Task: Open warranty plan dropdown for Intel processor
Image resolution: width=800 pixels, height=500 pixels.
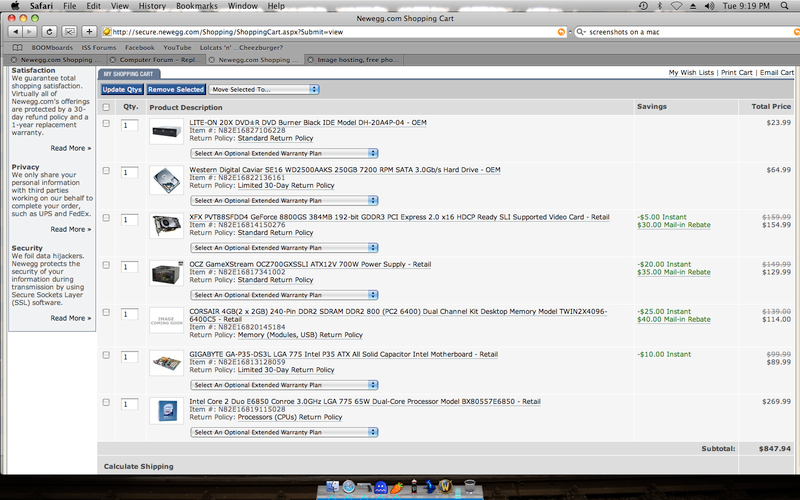Action: coord(284,432)
